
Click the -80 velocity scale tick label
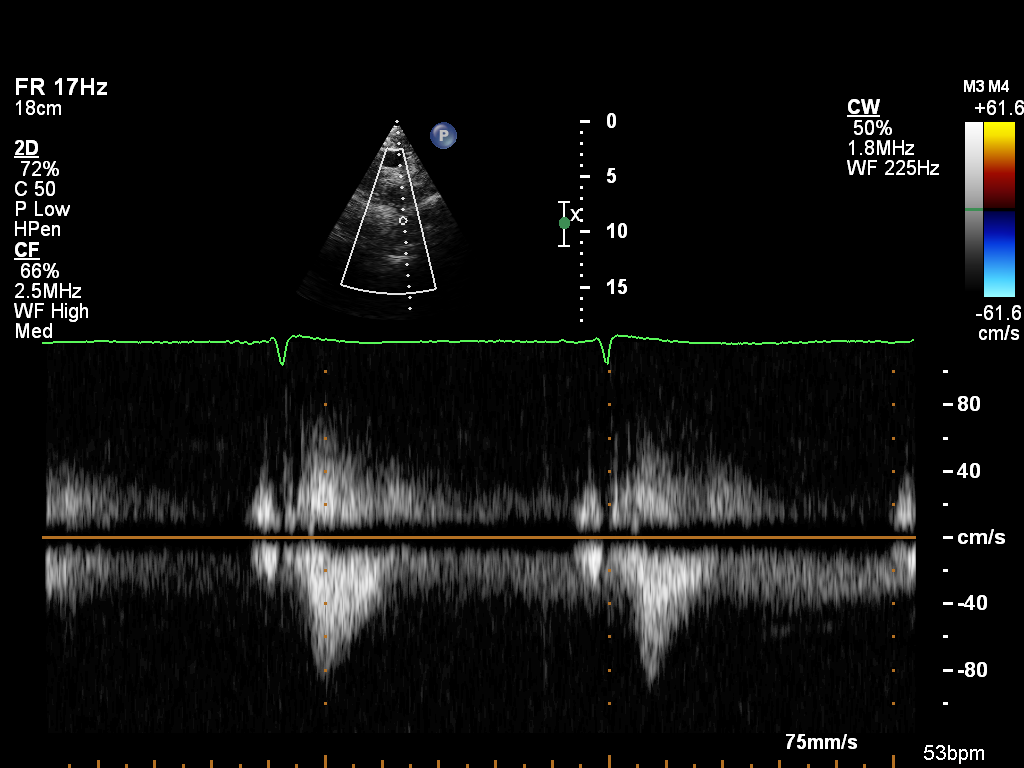(970, 669)
